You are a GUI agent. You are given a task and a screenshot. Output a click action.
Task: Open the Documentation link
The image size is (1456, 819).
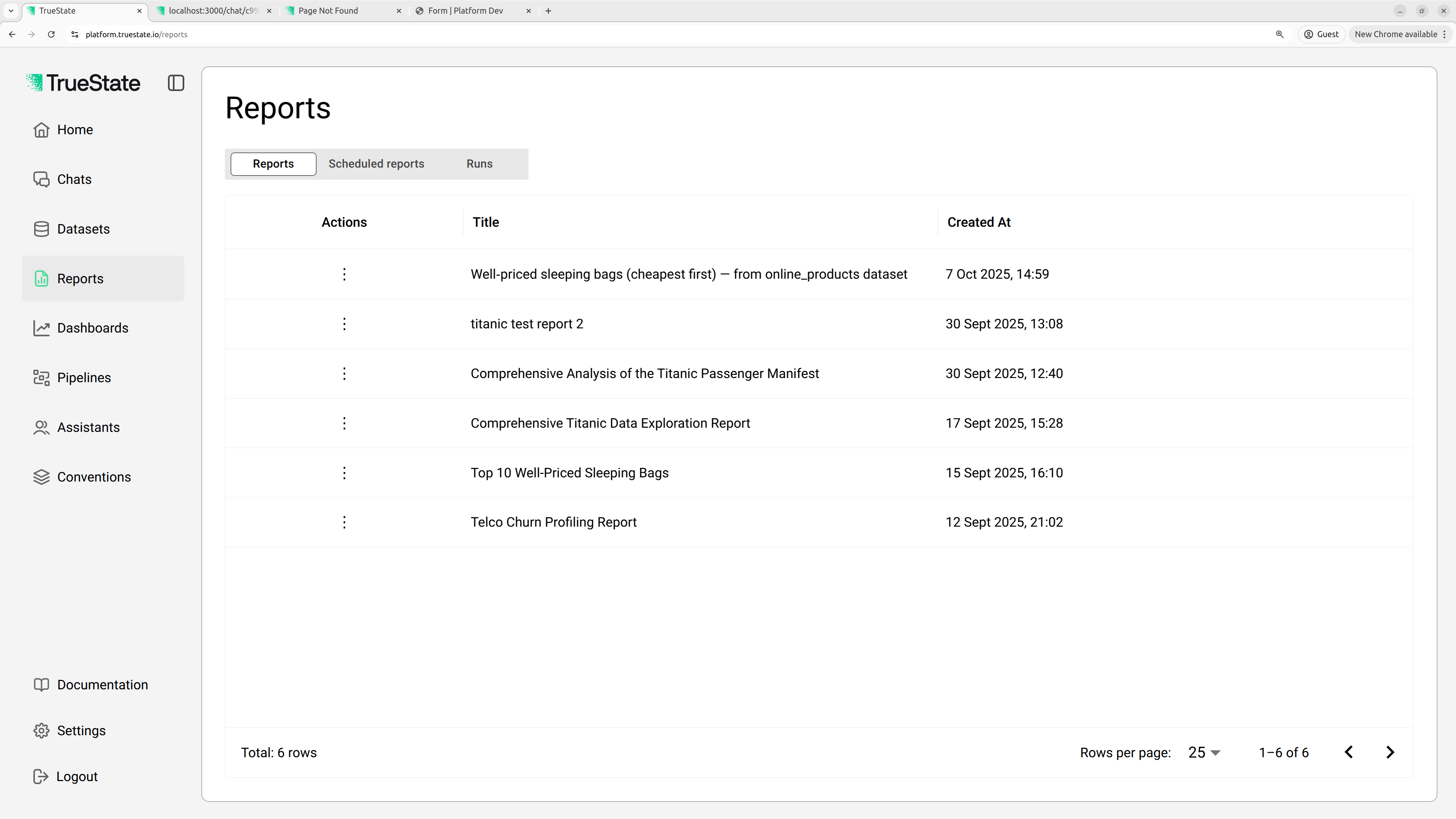(x=102, y=684)
